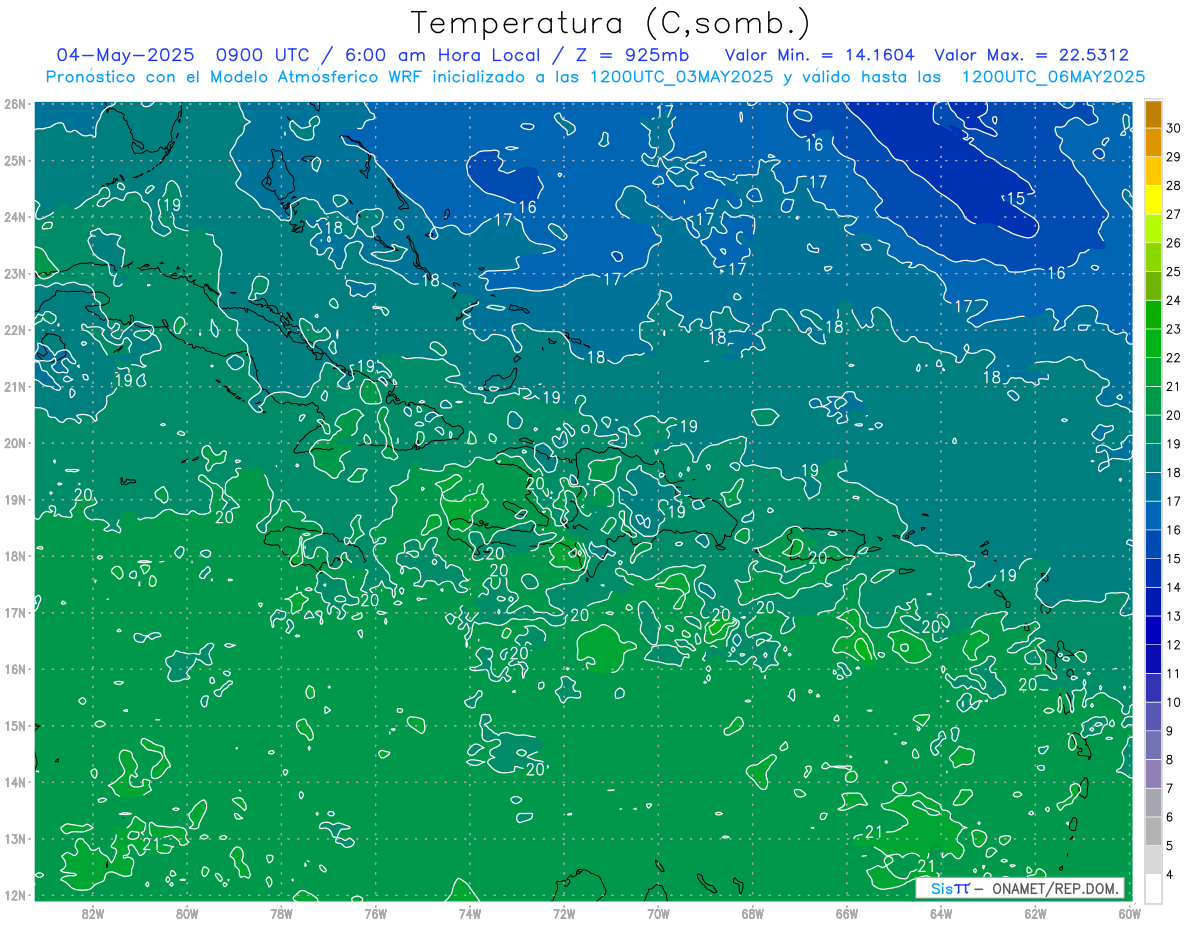Click the gray color bar segment between 5 and 6
This screenshot has width=1200, height=927.
(x=1153, y=832)
